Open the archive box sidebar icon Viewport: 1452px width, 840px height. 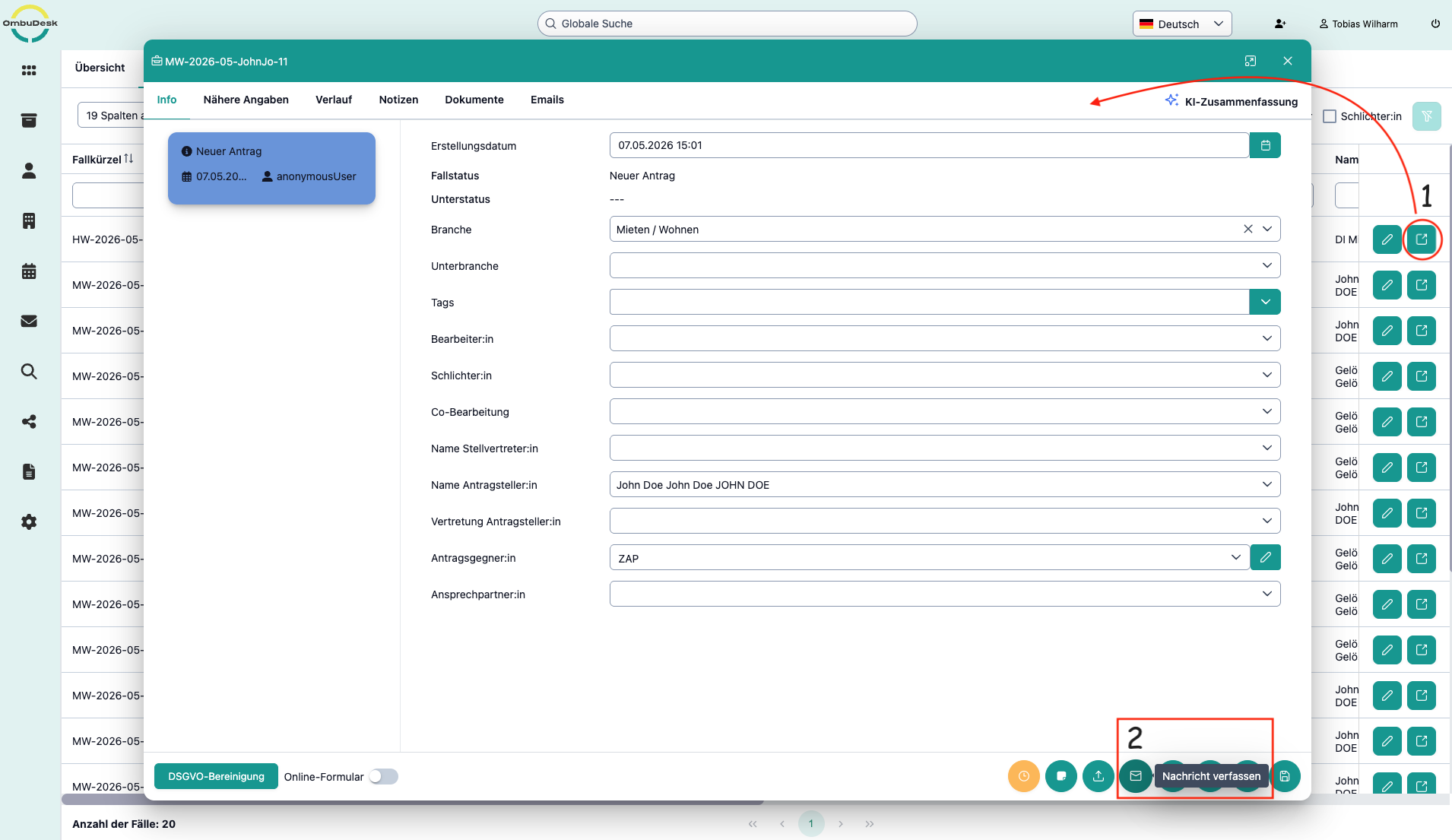(29, 120)
